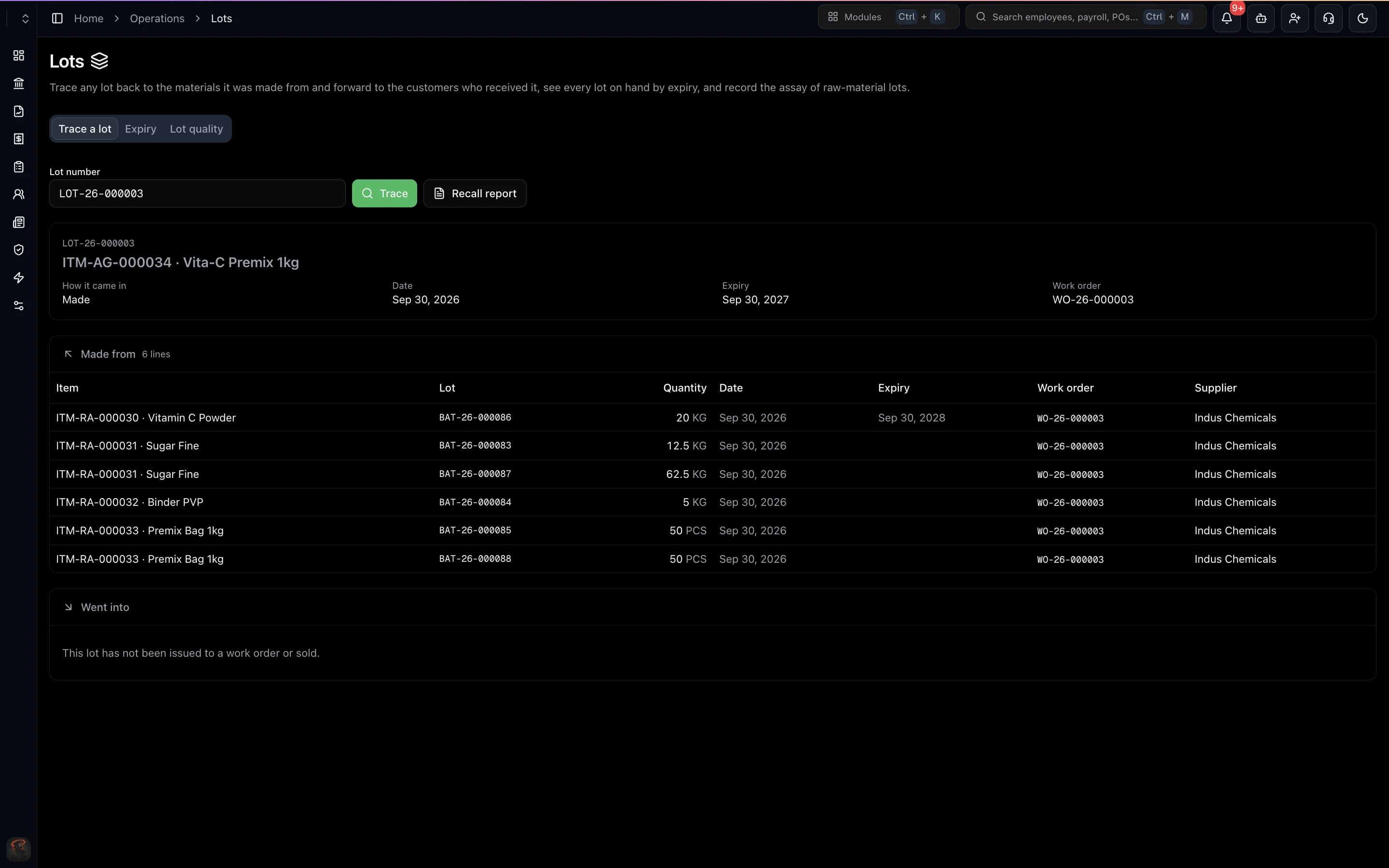Switch to the Lot quality tab
Screen dimensions: 1389x868
pyautogui.click(x=196, y=129)
